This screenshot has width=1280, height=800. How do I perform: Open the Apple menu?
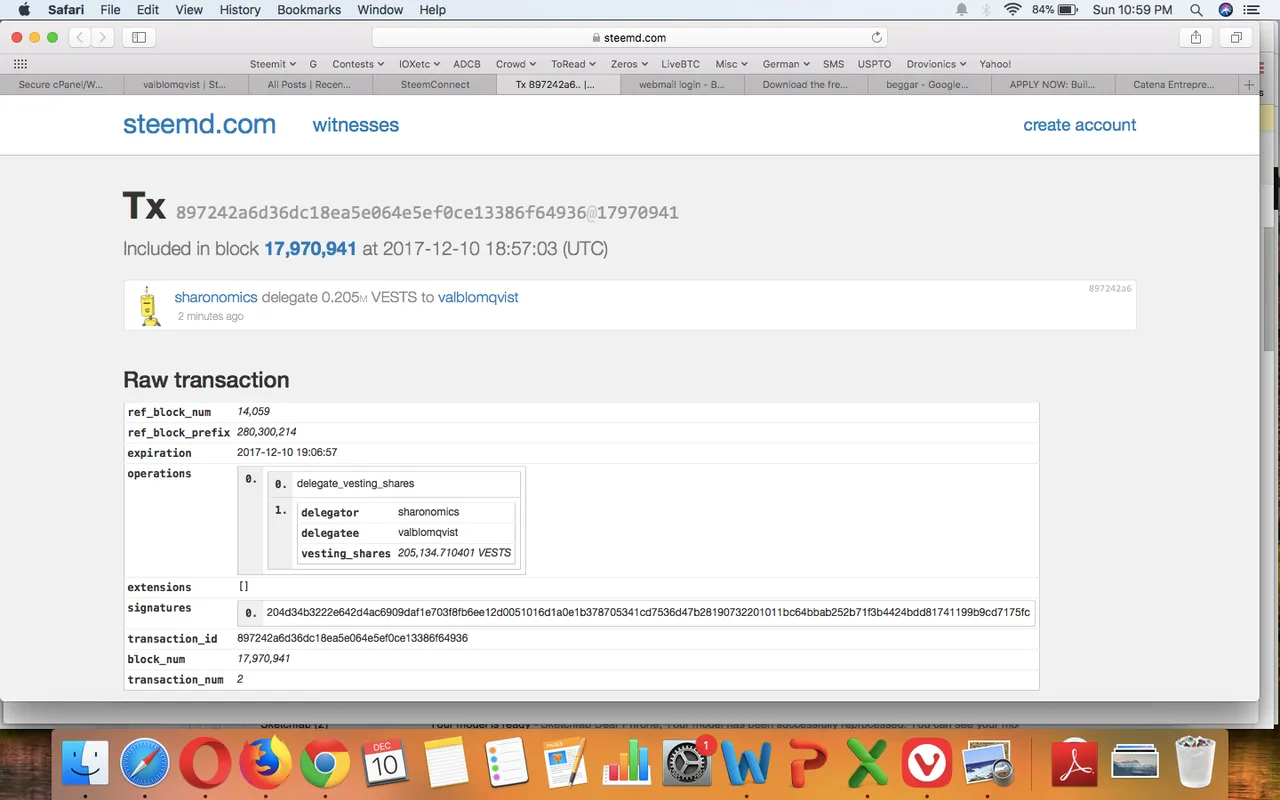(23, 10)
